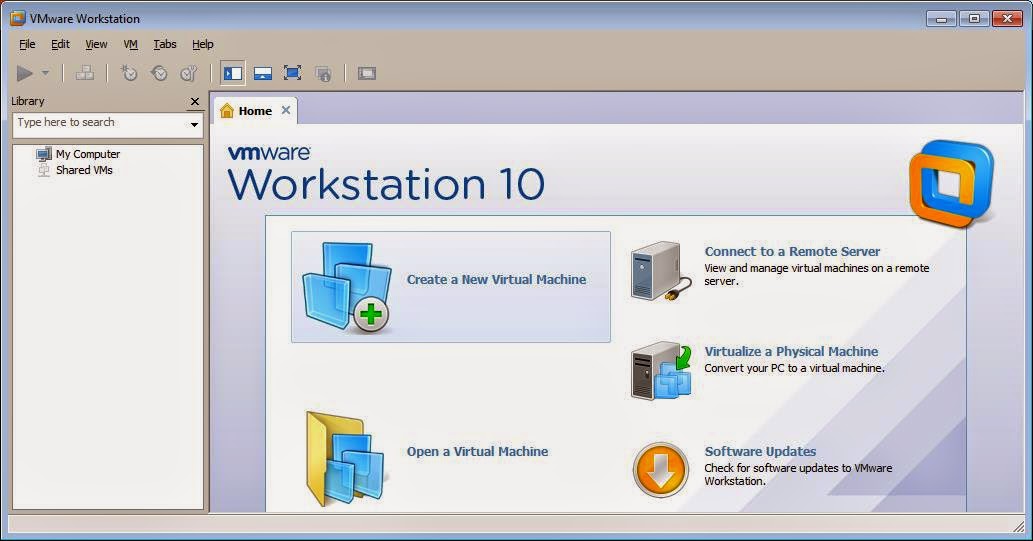The height and width of the screenshot is (541, 1033).
Task: Select Shared VMs in the Library
Action: [x=84, y=170]
